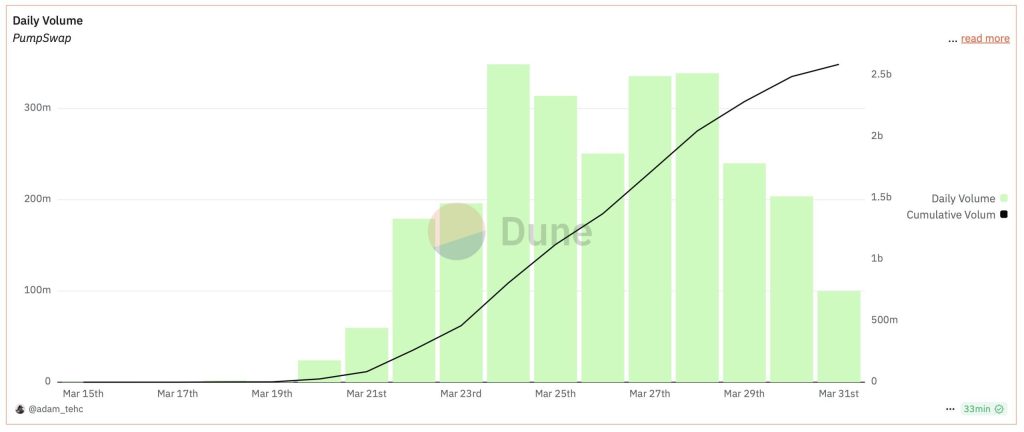The image size is (1024, 432).
Task: Click the small Mar 20th volume bar
Action: tap(319, 371)
